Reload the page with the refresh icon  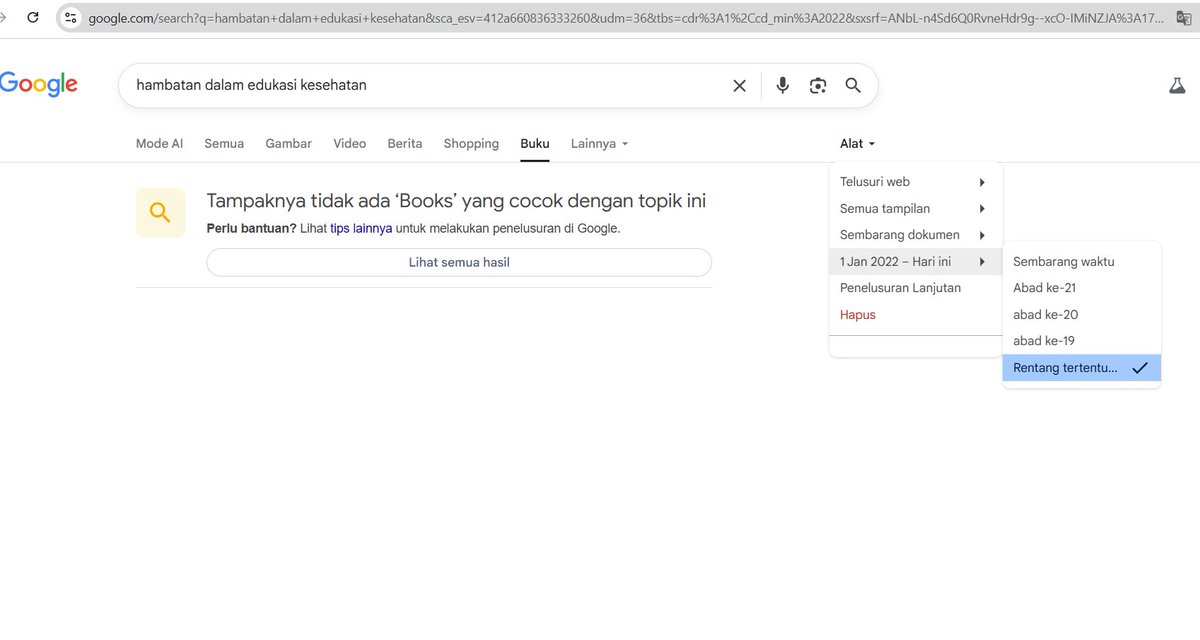click(34, 16)
